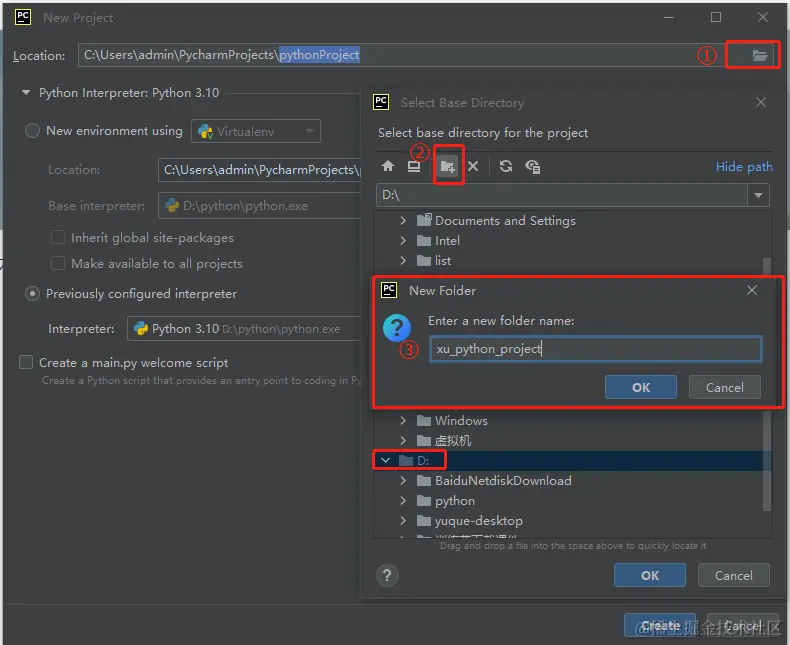The height and width of the screenshot is (645, 790).
Task: Select the list folder row
Action: (x=568, y=261)
